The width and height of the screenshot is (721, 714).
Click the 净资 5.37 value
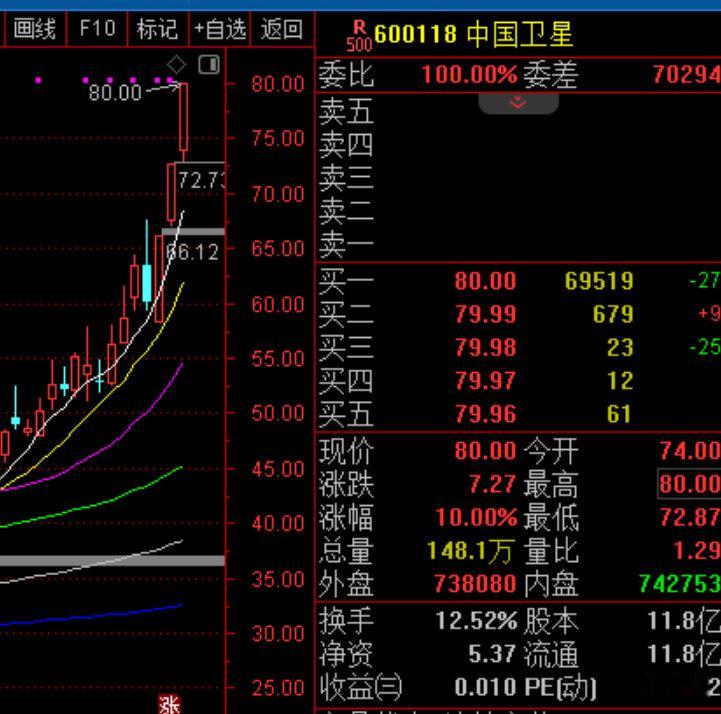coord(492,654)
